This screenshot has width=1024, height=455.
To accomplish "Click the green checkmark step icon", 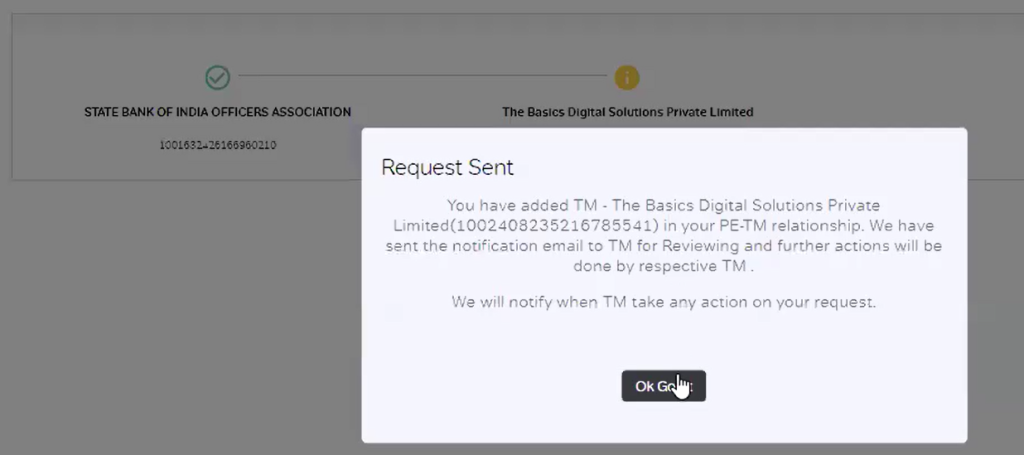I will 217,78.
